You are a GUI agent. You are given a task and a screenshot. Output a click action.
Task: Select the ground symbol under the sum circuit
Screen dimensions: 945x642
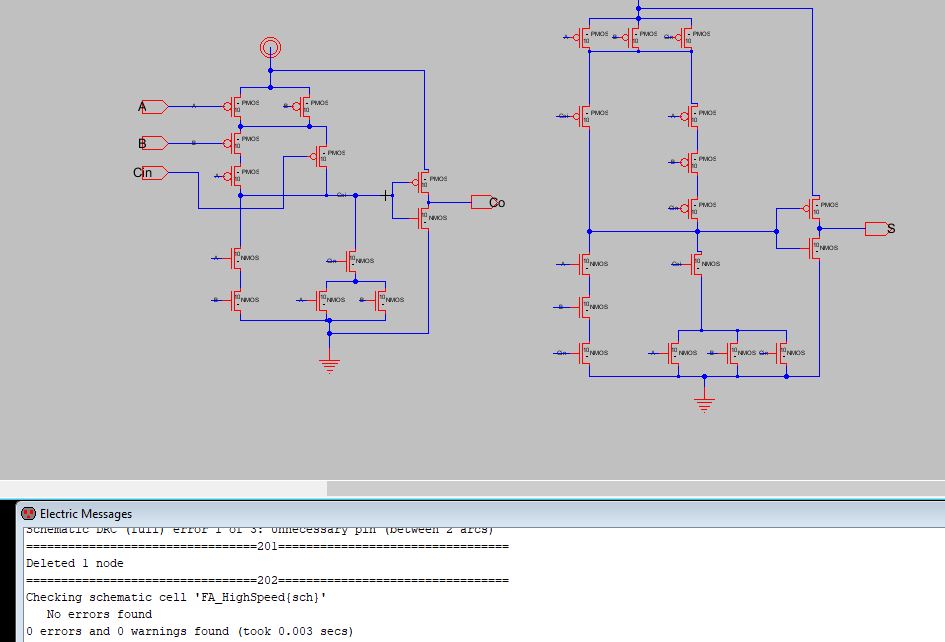pos(705,404)
